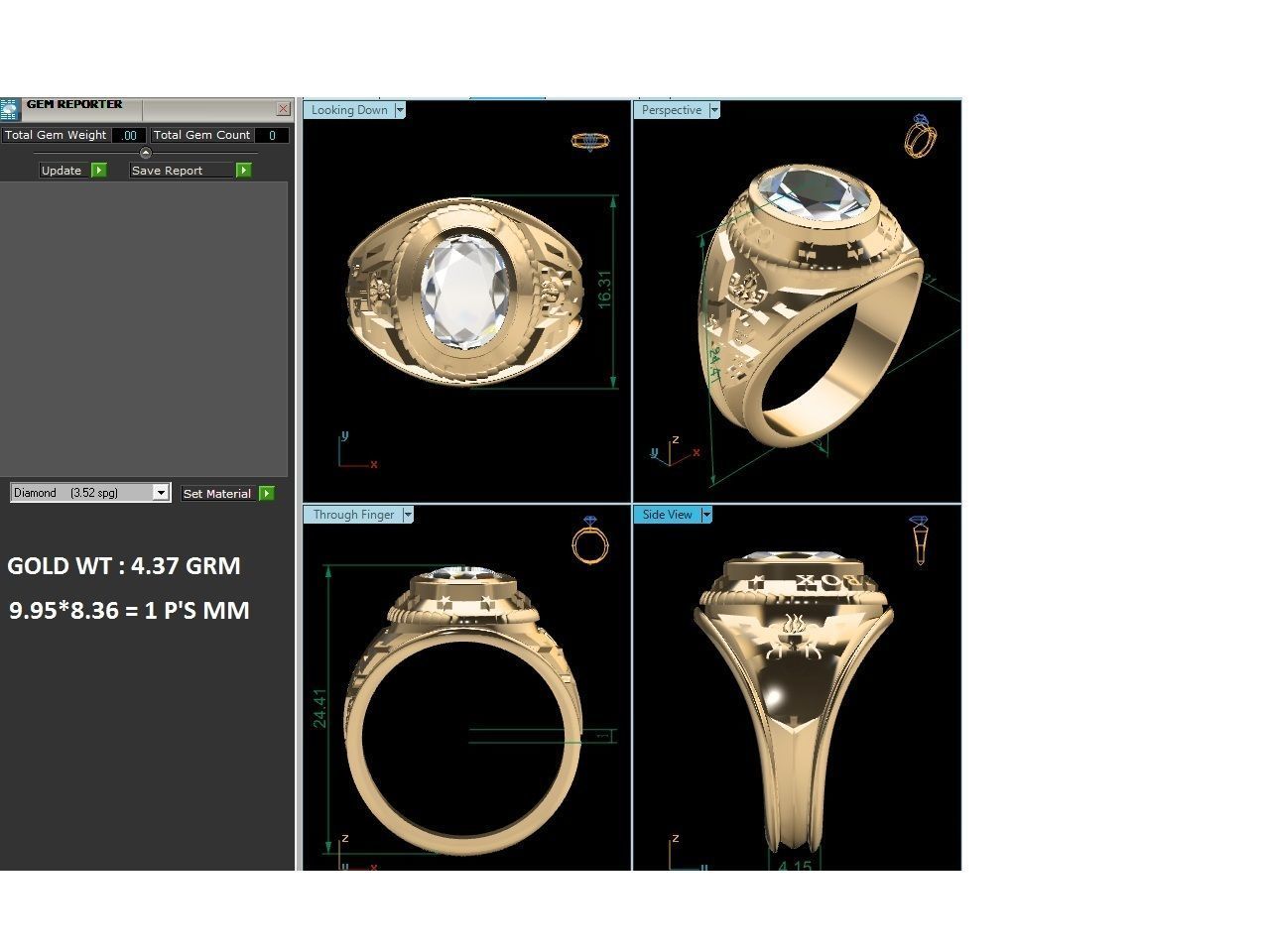Click the Gem Reporter panel icon

click(9, 109)
